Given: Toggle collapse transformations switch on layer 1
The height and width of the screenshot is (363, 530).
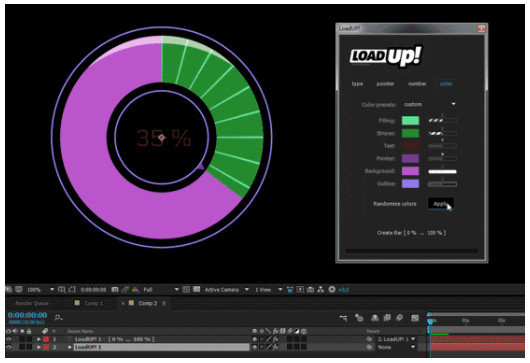Looking at the screenshot, I should pyautogui.click(x=262, y=339).
